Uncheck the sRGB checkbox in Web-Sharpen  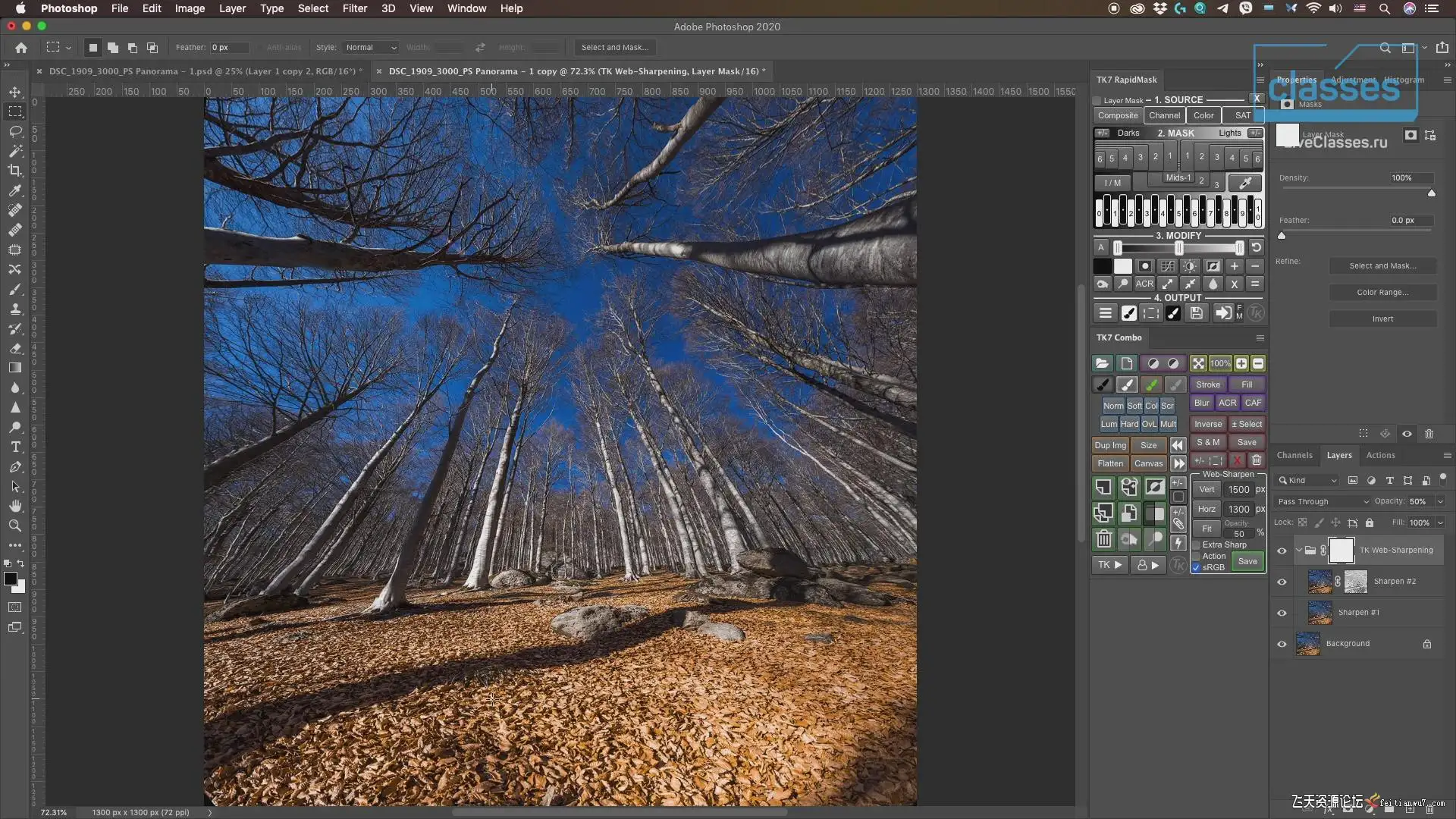1197,567
